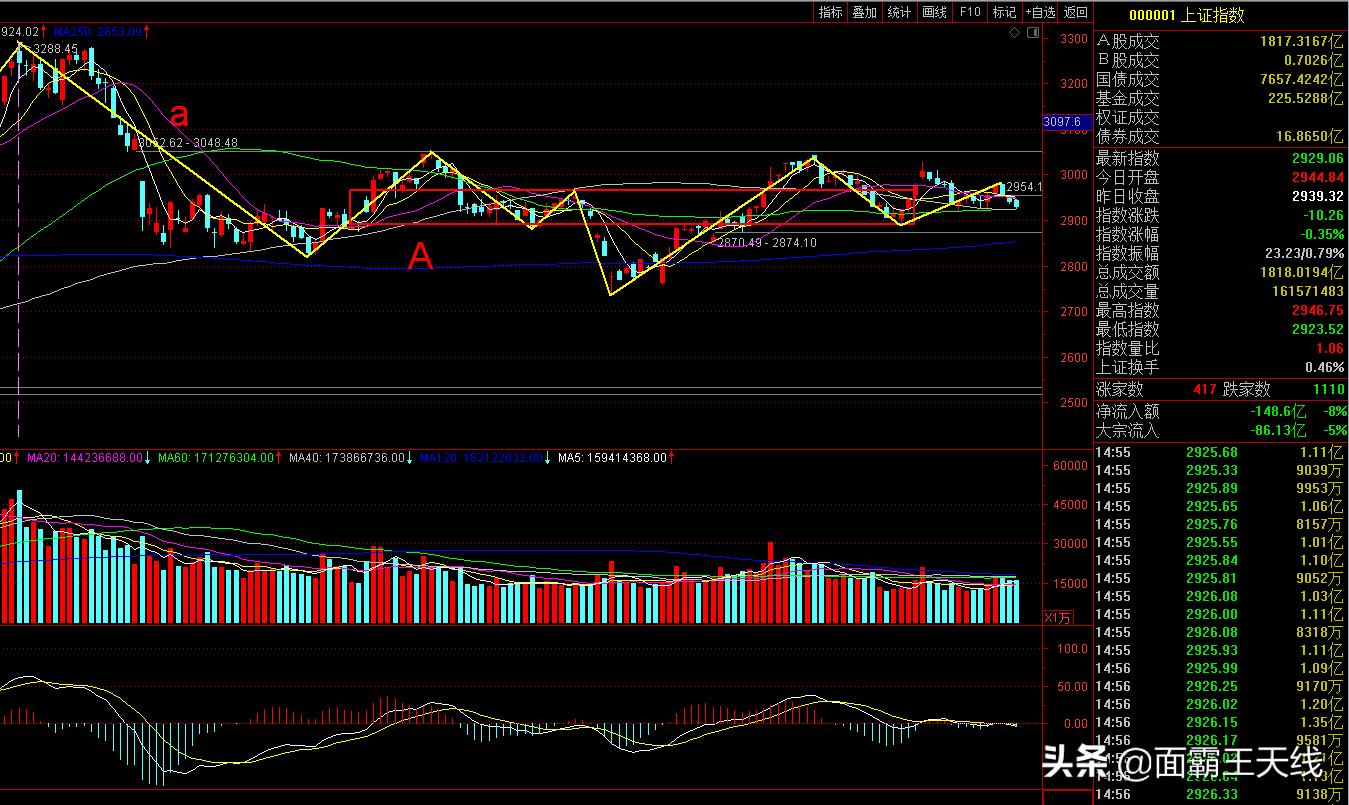Click the X1万 volume unit label

(1057, 616)
